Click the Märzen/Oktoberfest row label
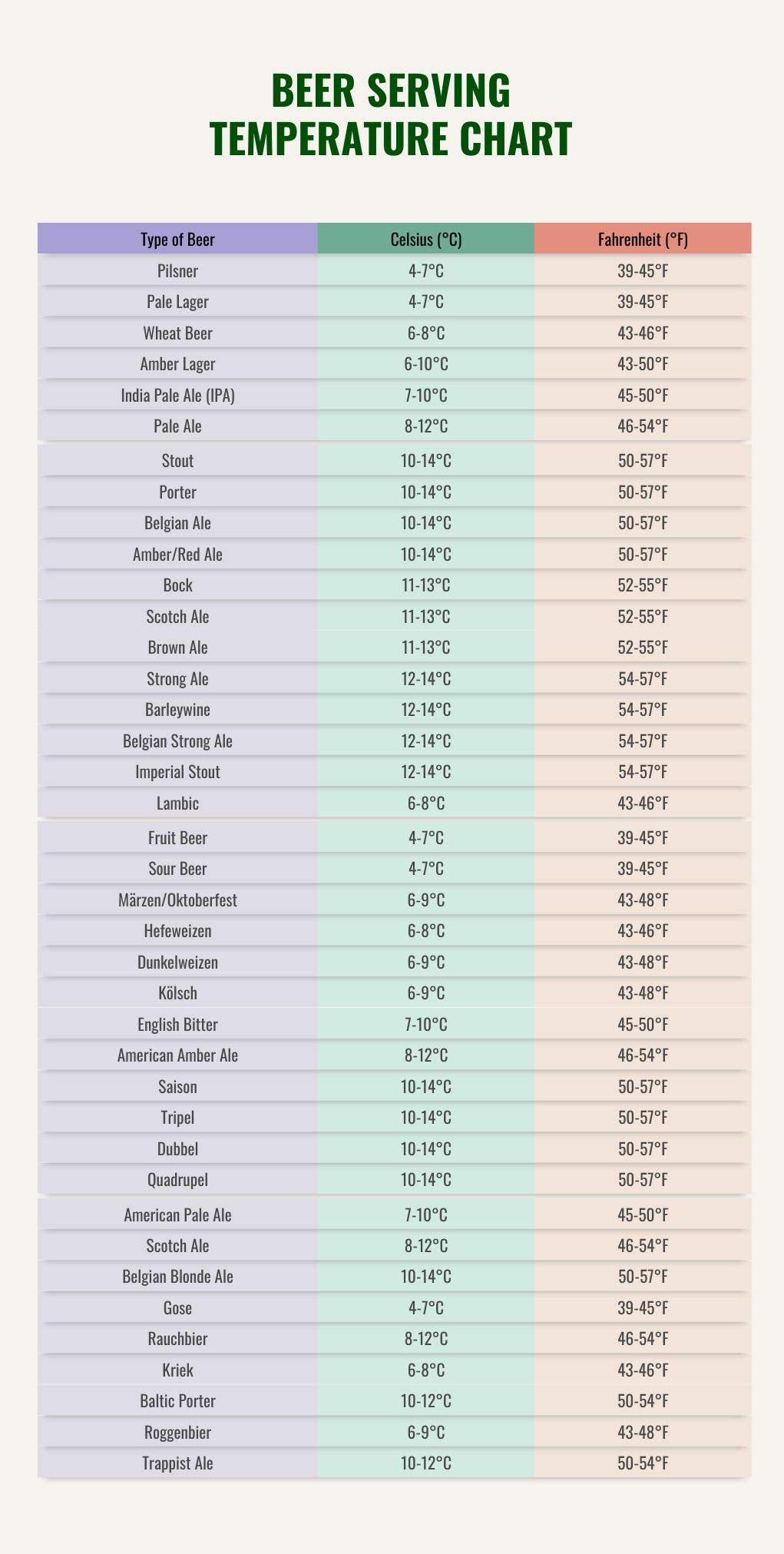Screen dimensions: 784x1554 click(177, 900)
